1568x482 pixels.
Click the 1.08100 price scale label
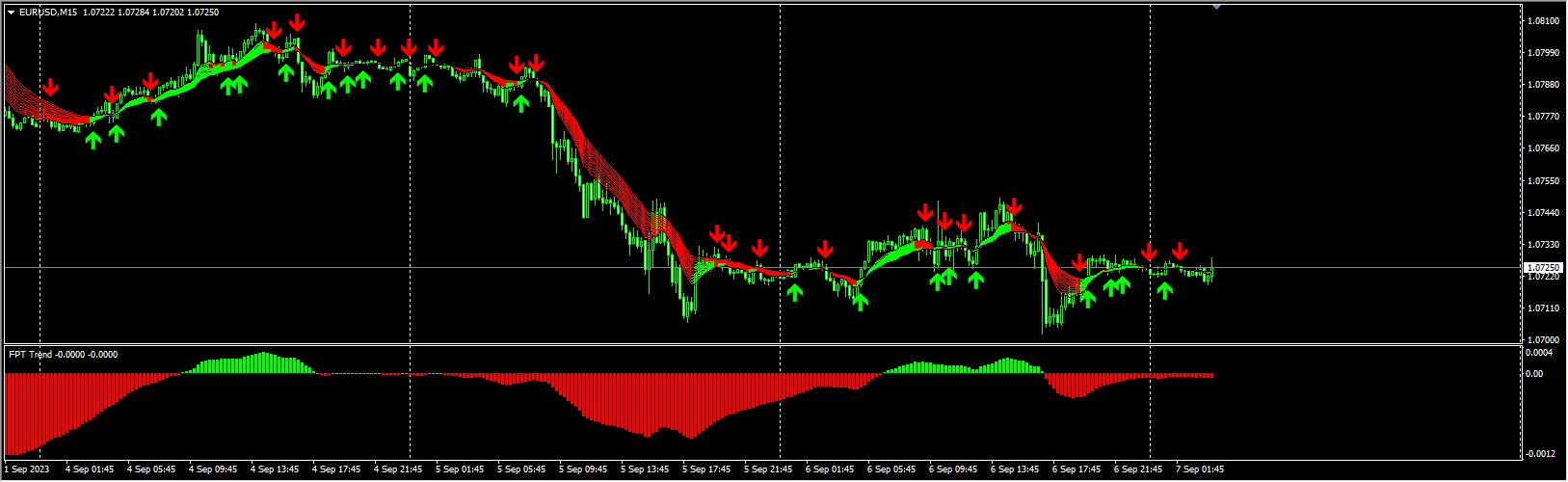[1543, 21]
